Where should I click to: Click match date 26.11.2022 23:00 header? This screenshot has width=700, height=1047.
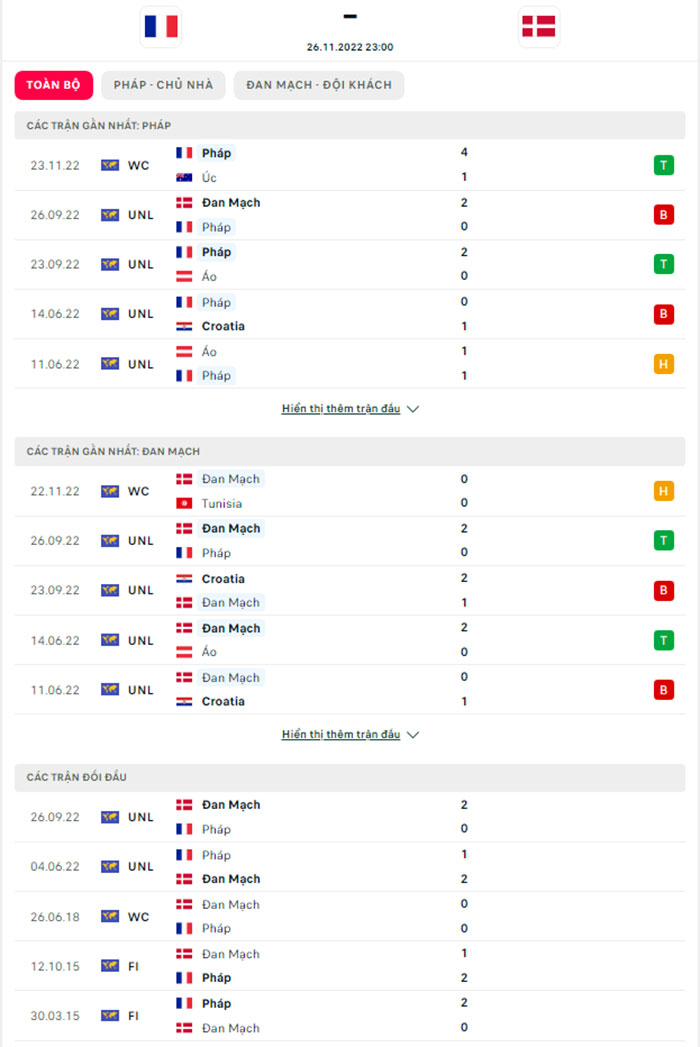(350, 47)
